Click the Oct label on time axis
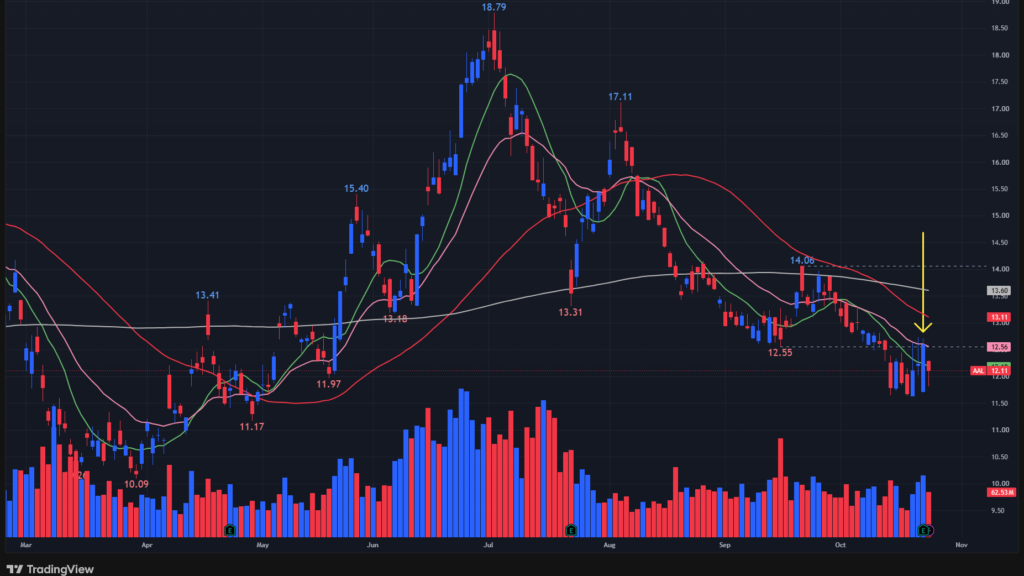The image size is (1024, 576). tap(840, 545)
